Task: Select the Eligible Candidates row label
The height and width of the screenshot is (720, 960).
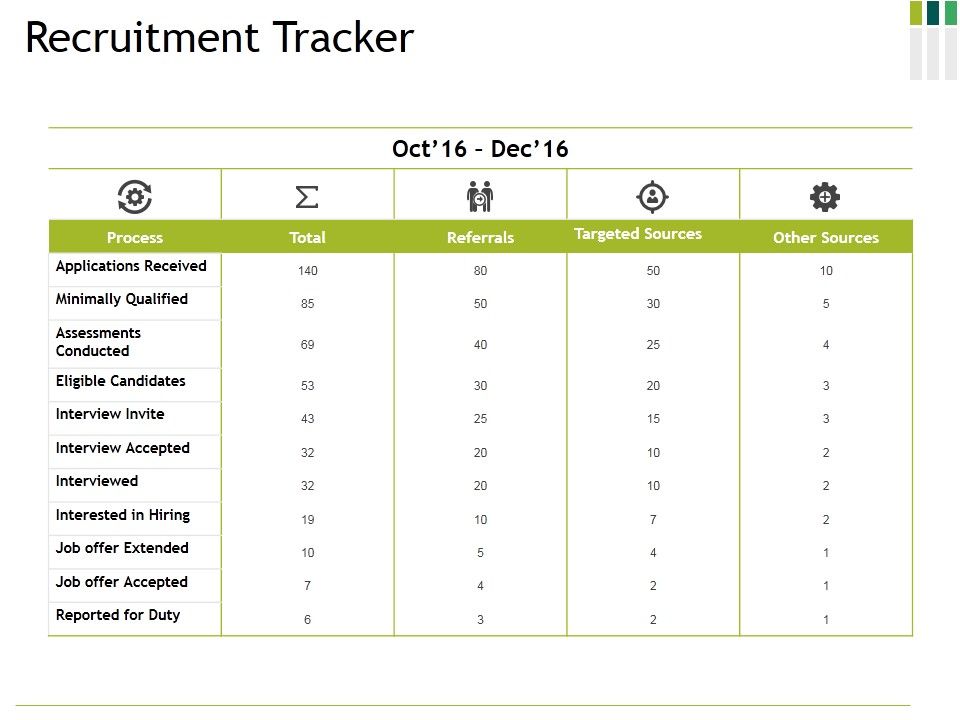Action: tap(121, 381)
